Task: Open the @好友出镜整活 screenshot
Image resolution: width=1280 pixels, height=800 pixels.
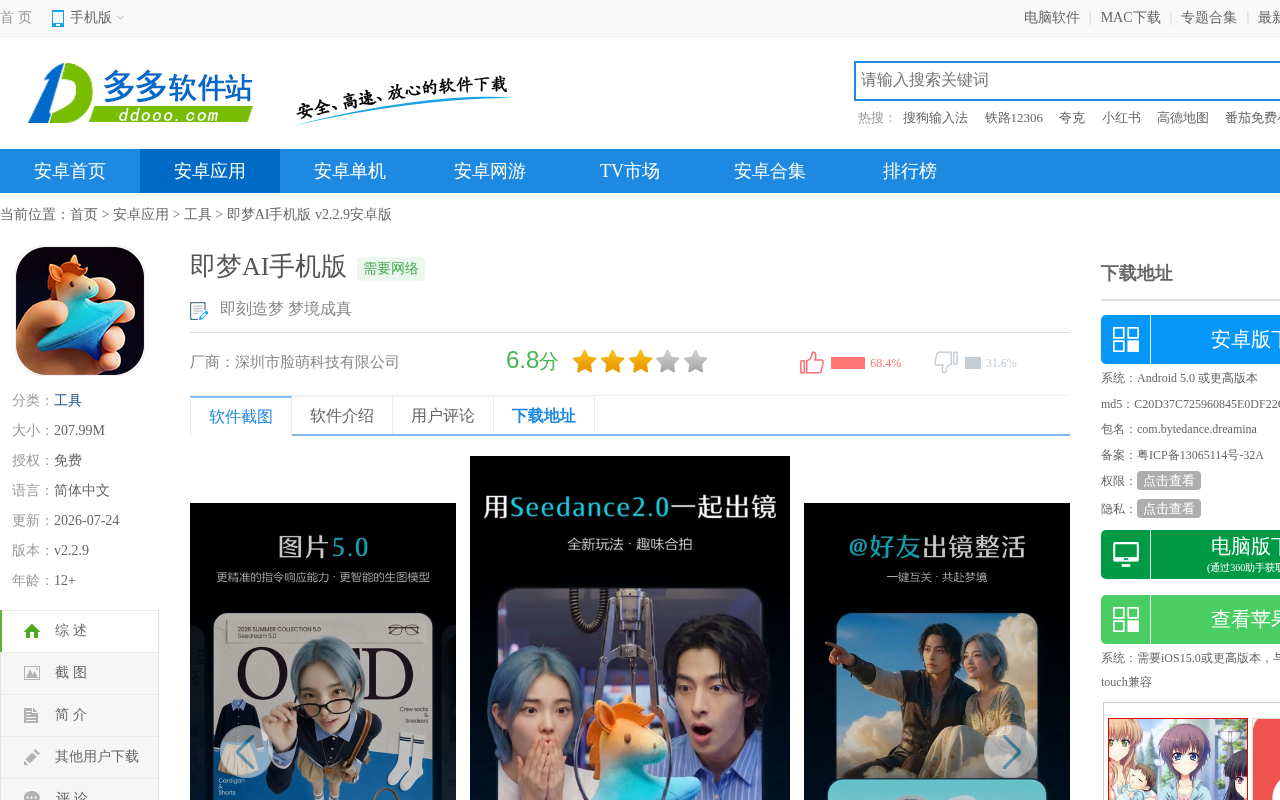Action: (937, 651)
